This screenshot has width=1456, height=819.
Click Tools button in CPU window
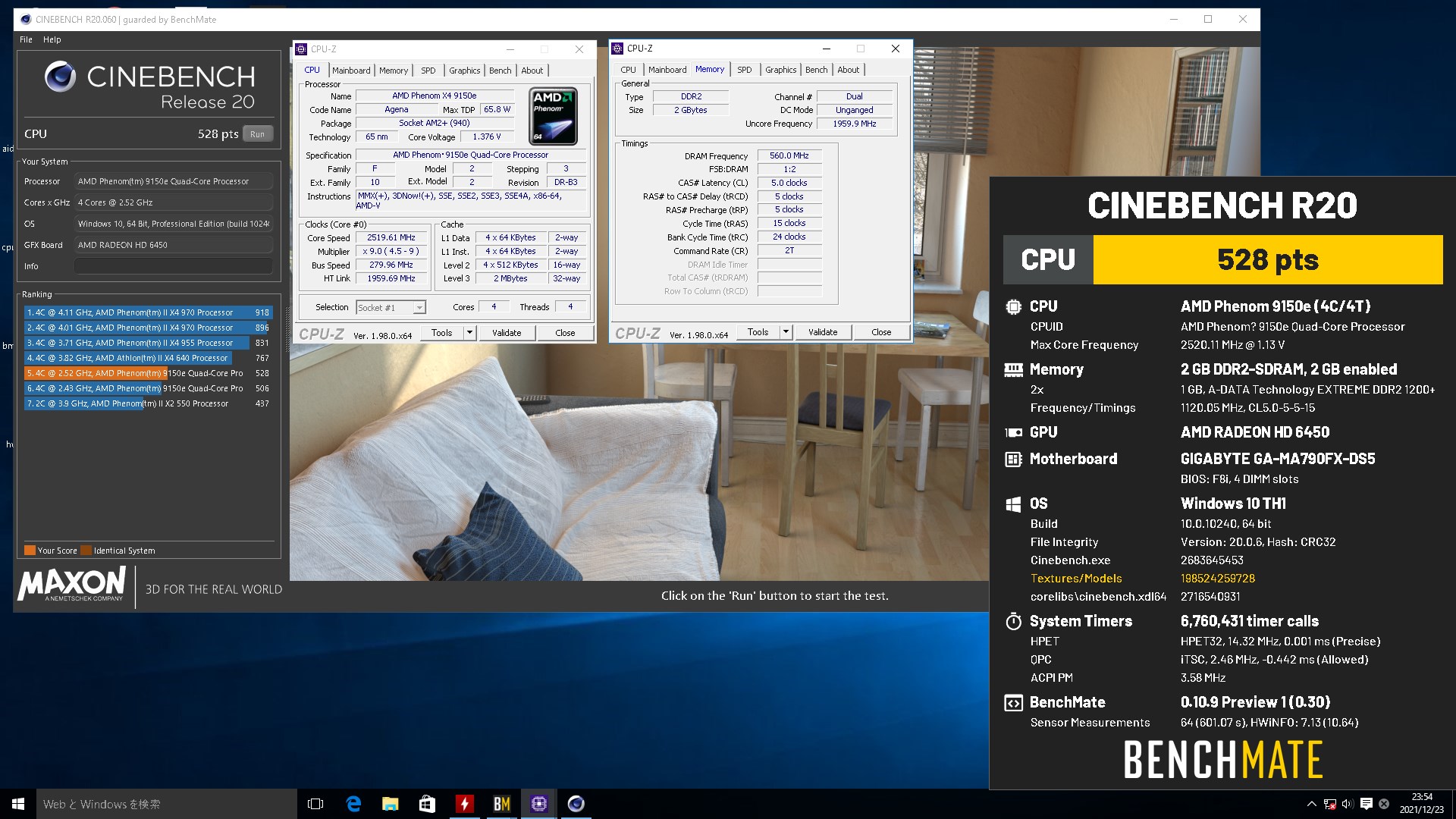pos(441,333)
